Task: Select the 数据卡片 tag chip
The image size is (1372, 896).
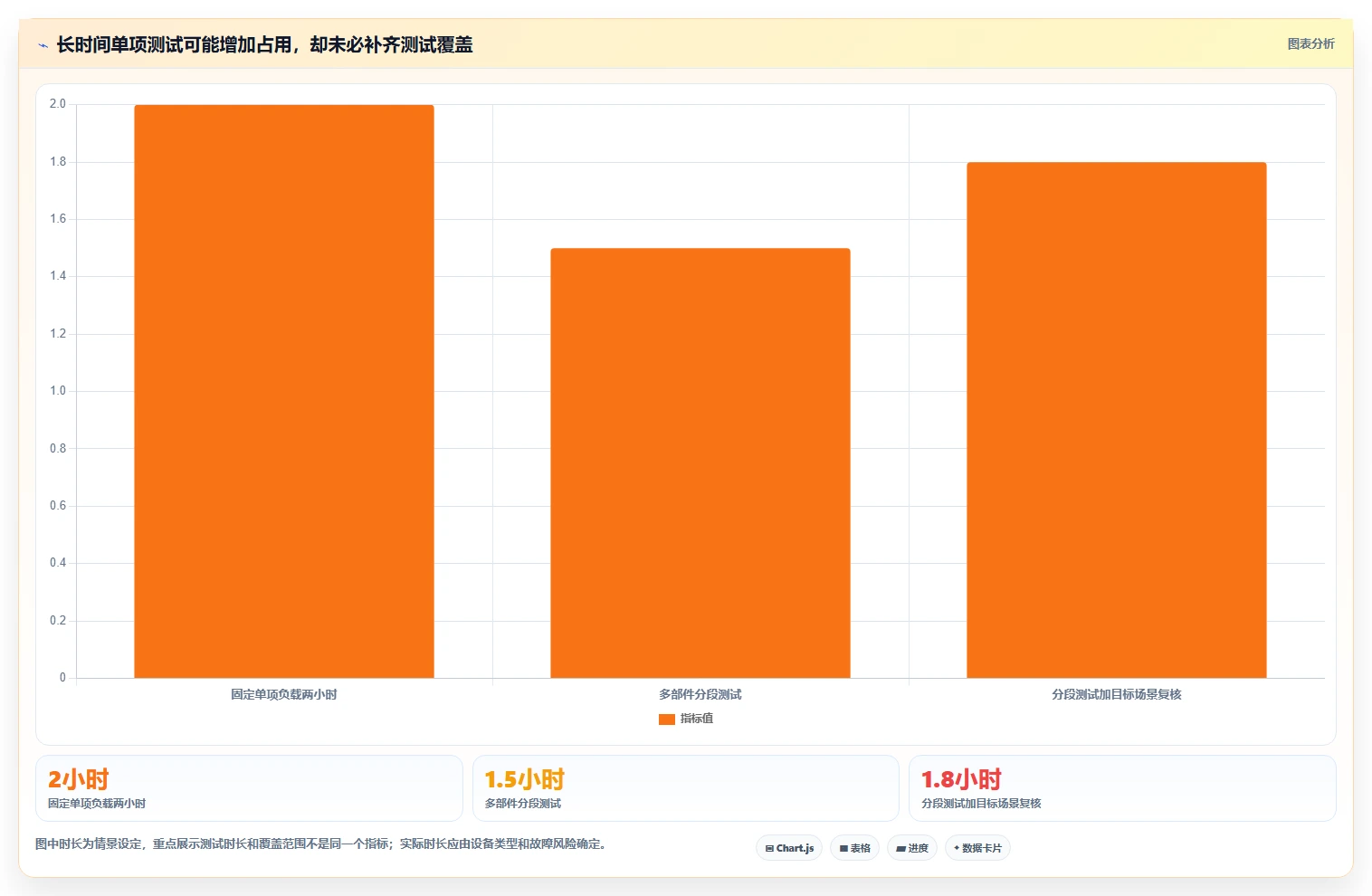Action: tap(977, 848)
